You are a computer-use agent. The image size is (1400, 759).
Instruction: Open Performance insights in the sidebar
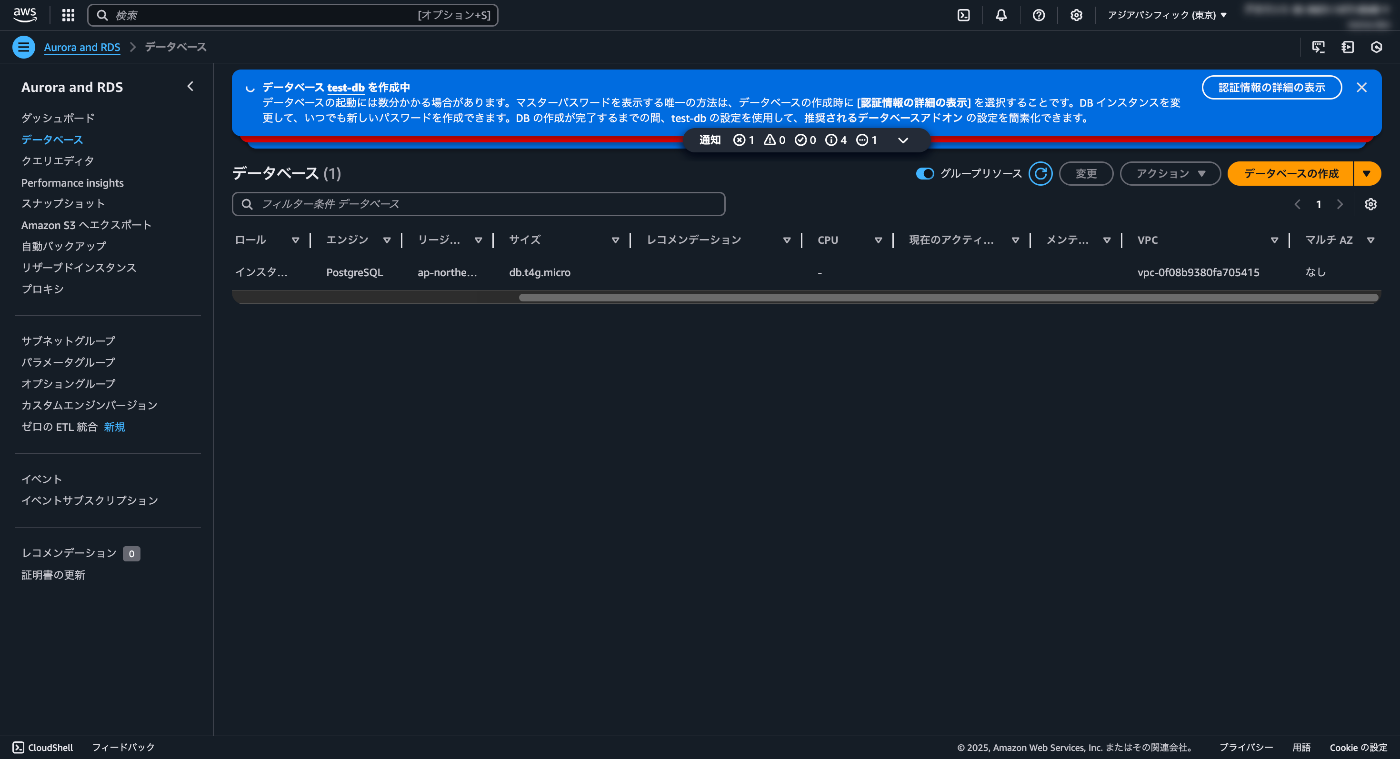73,183
